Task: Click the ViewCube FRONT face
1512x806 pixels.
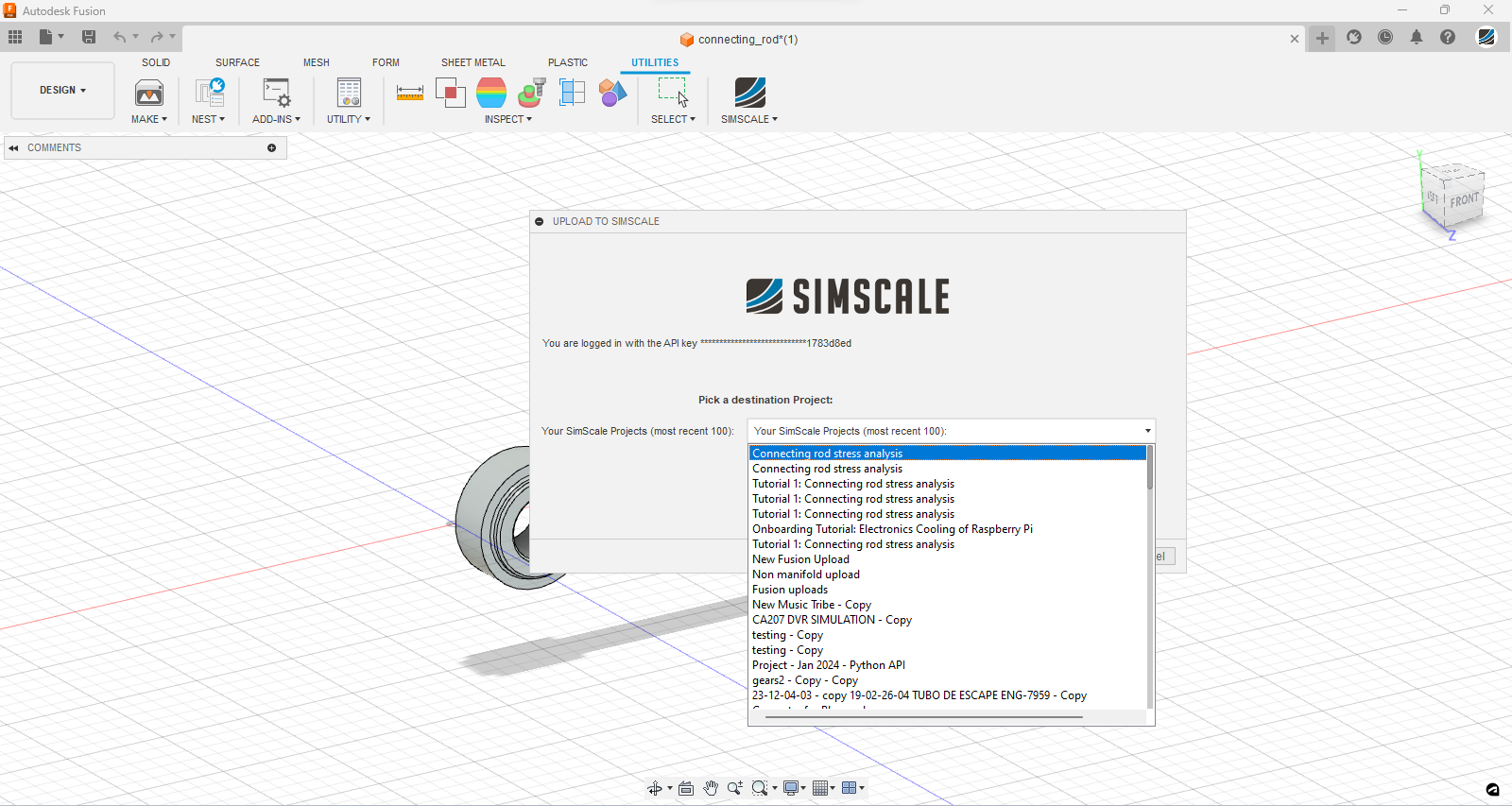Action: tap(1464, 200)
